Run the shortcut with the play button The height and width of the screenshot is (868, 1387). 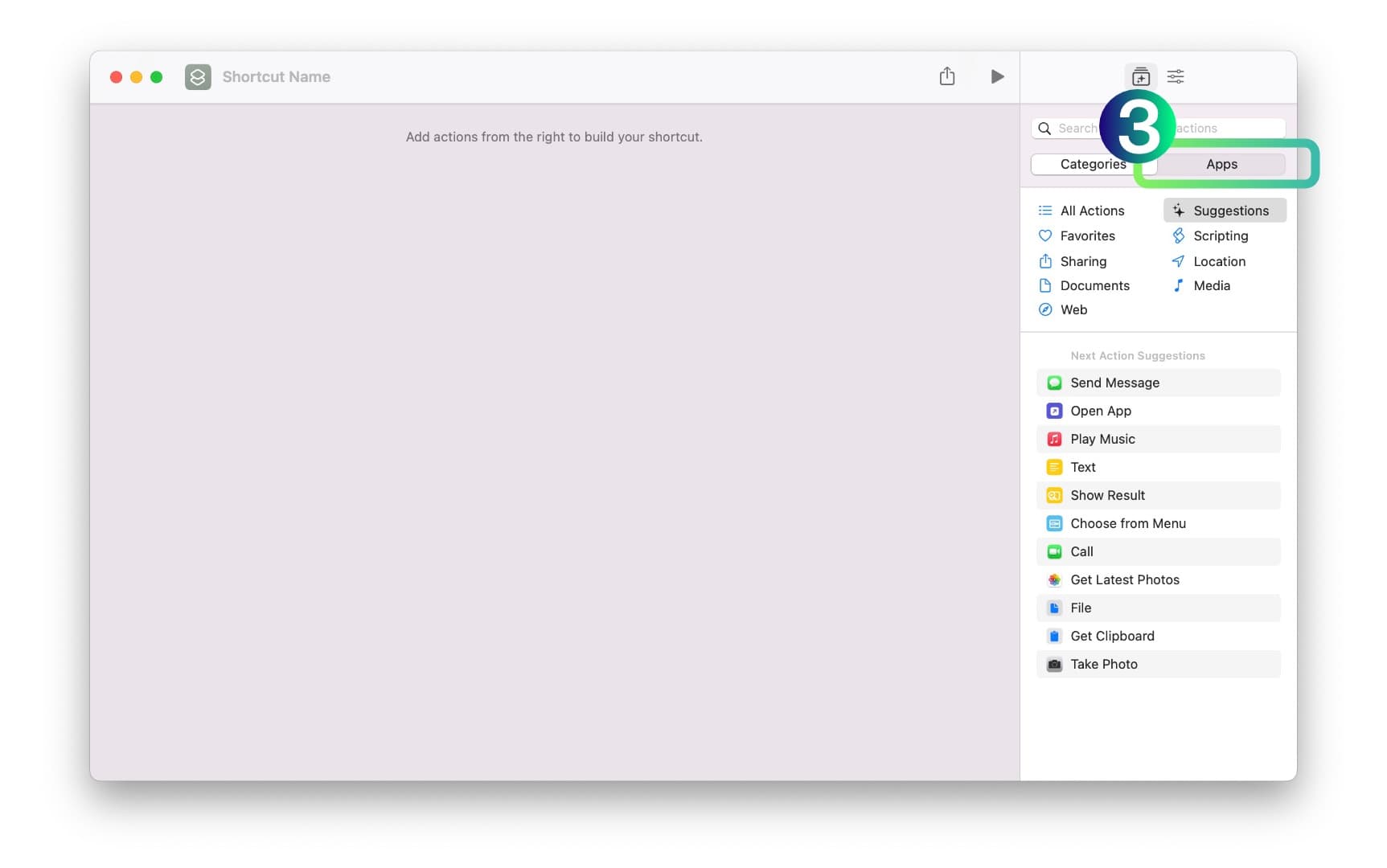click(996, 76)
